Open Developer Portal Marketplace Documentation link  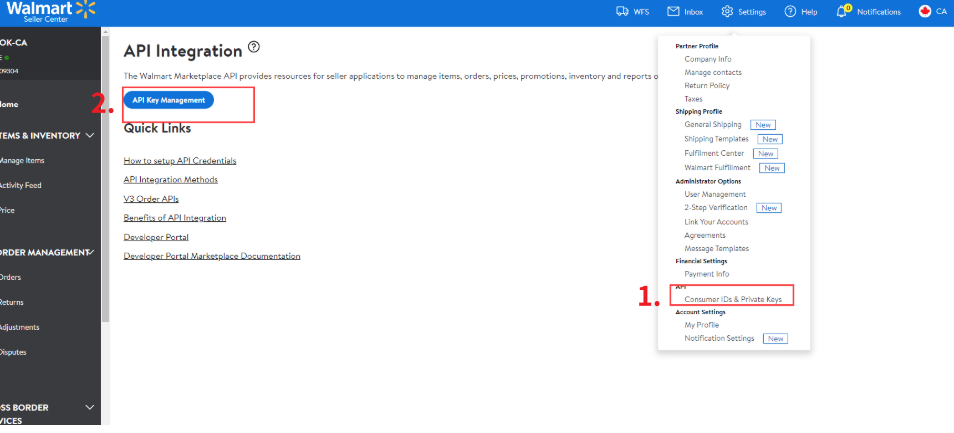click(212, 256)
